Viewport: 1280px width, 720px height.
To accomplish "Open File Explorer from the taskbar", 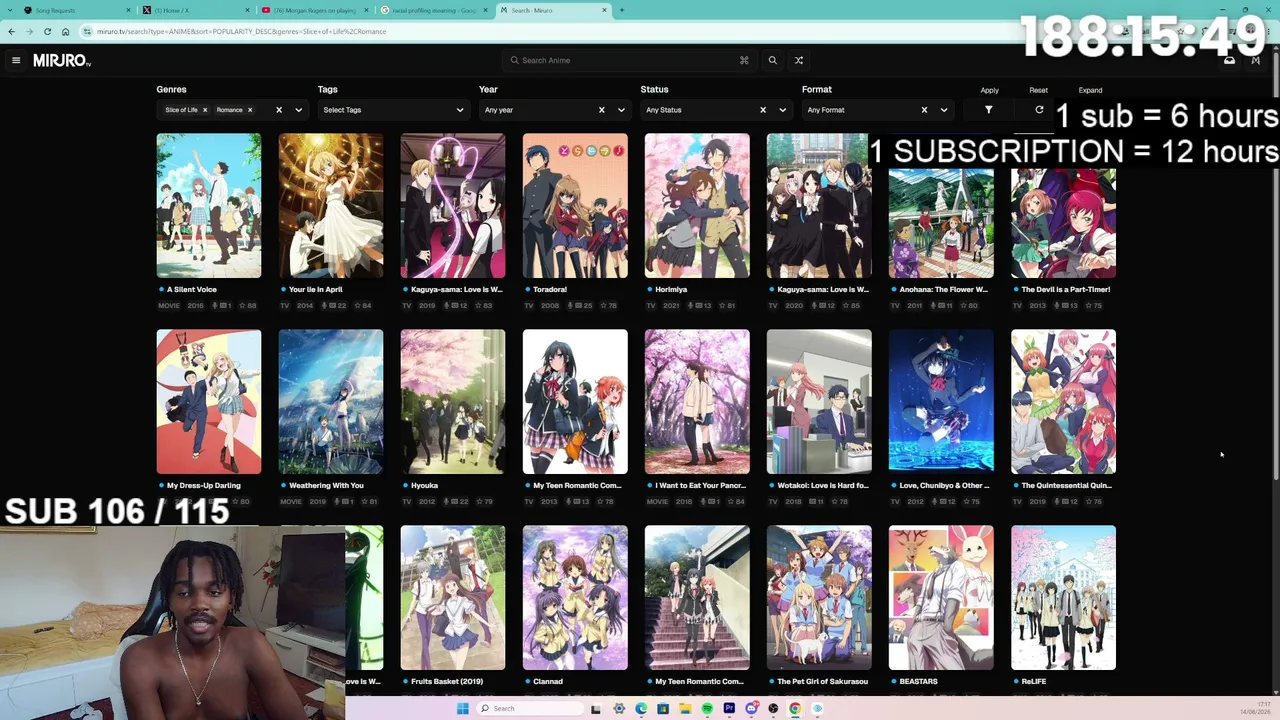I will pos(685,709).
